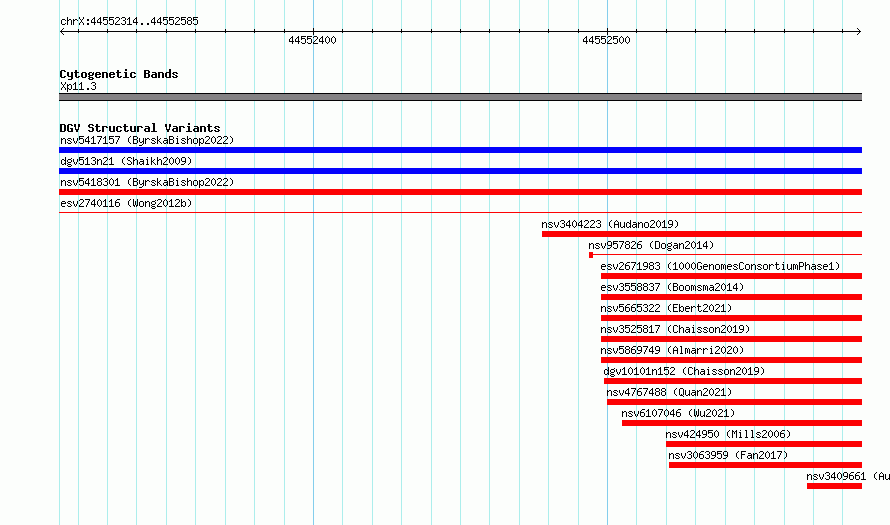Open nsv957826 (Dogan2014) label
The width and height of the screenshot is (890, 525).
point(651,245)
